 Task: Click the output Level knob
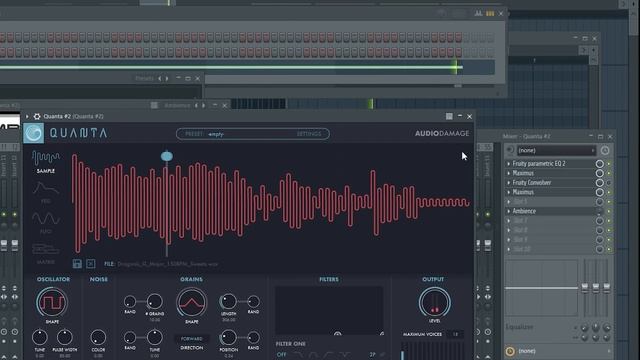click(x=434, y=302)
